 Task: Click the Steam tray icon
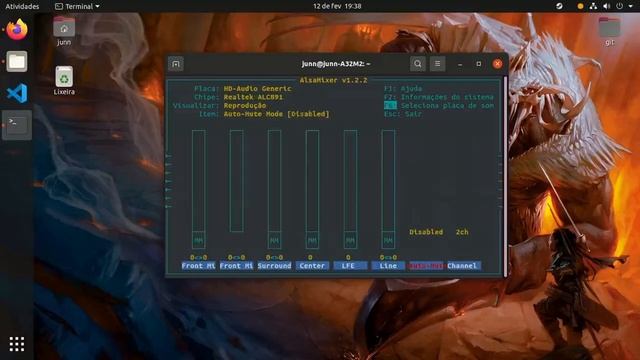tap(559, 6)
